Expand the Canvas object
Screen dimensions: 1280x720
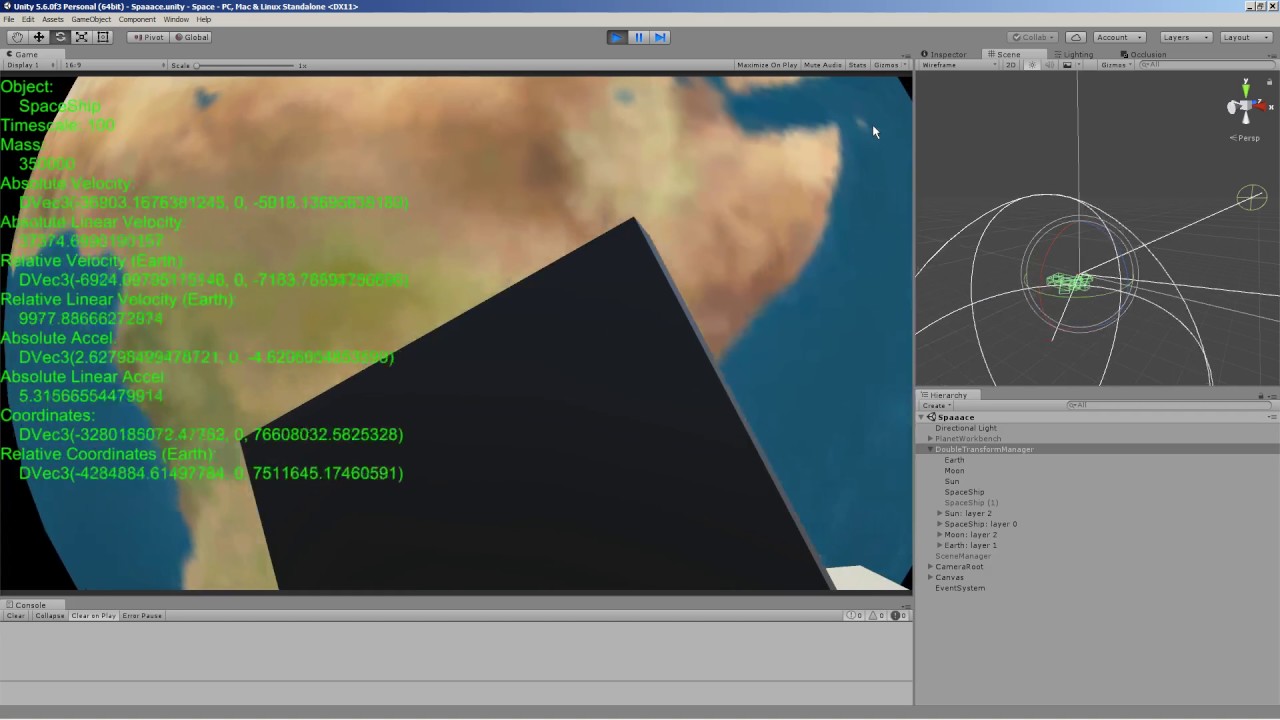tap(931, 577)
